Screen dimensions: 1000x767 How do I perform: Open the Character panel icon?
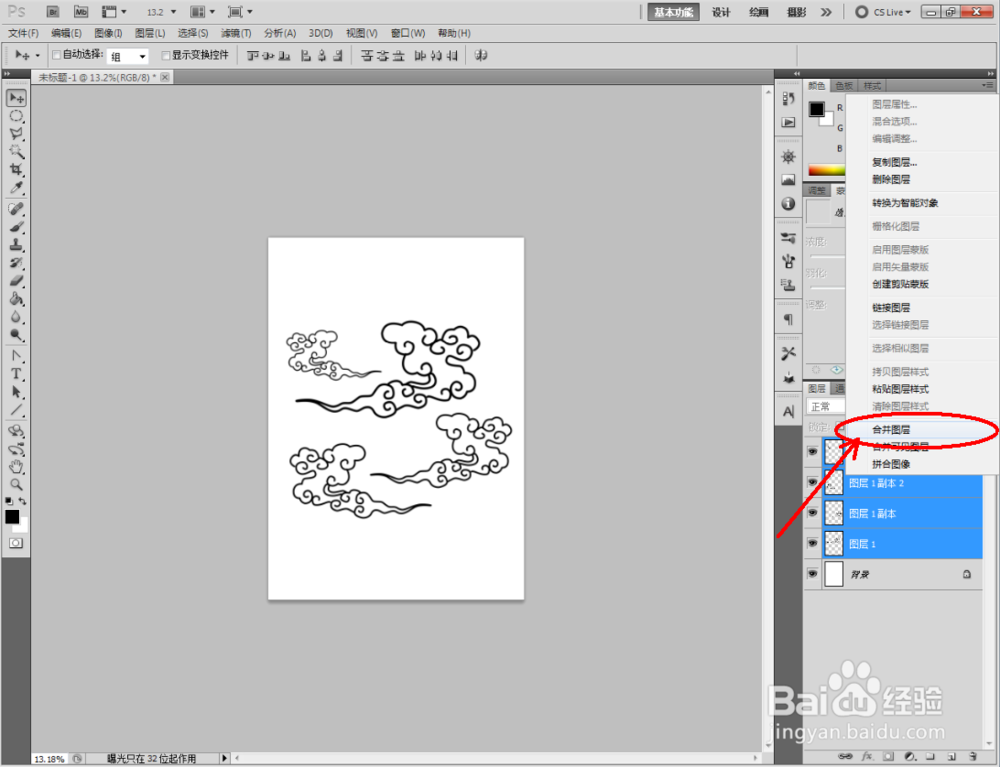[x=788, y=412]
